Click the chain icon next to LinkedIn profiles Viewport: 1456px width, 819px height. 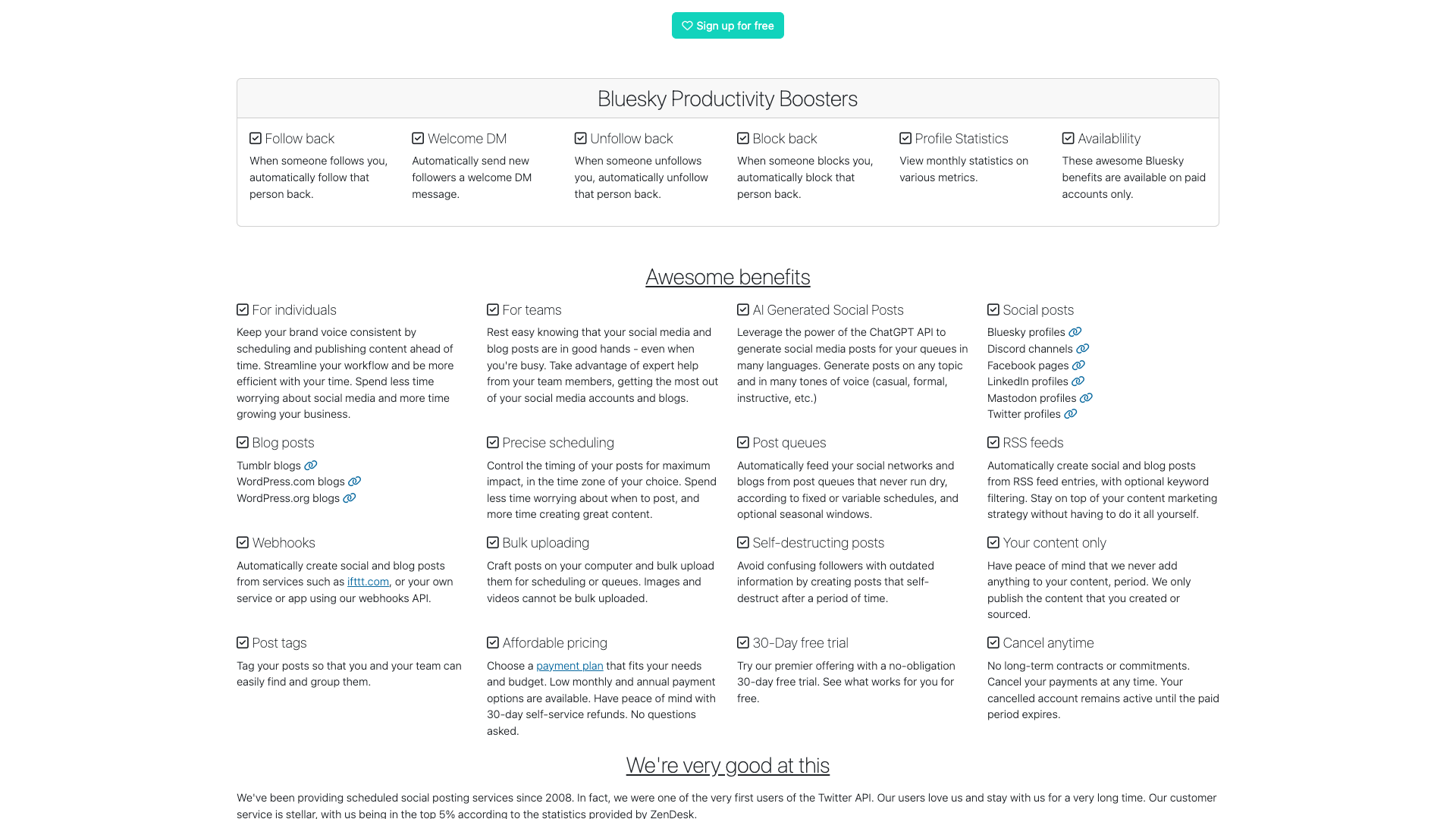click(x=1077, y=381)
